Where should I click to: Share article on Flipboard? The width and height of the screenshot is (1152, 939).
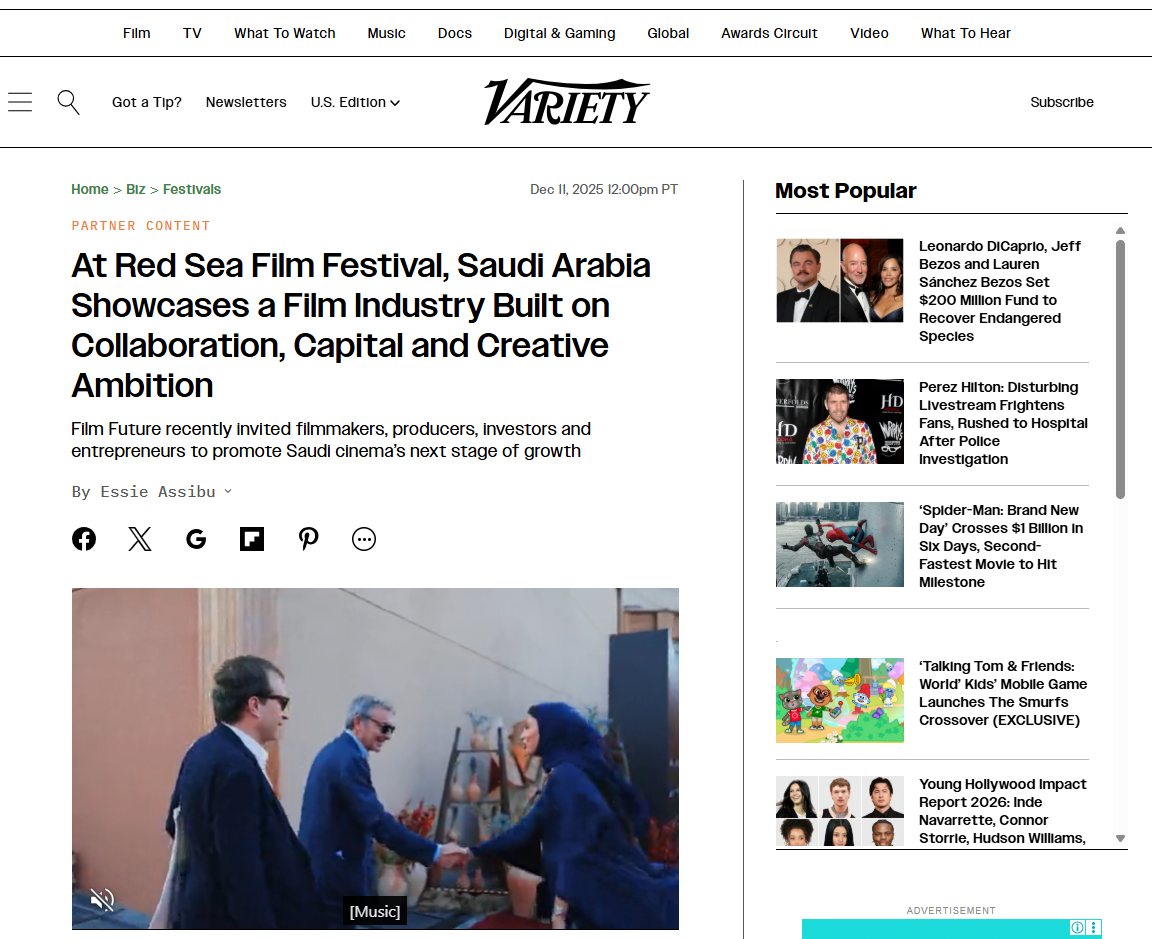point(252,539)
